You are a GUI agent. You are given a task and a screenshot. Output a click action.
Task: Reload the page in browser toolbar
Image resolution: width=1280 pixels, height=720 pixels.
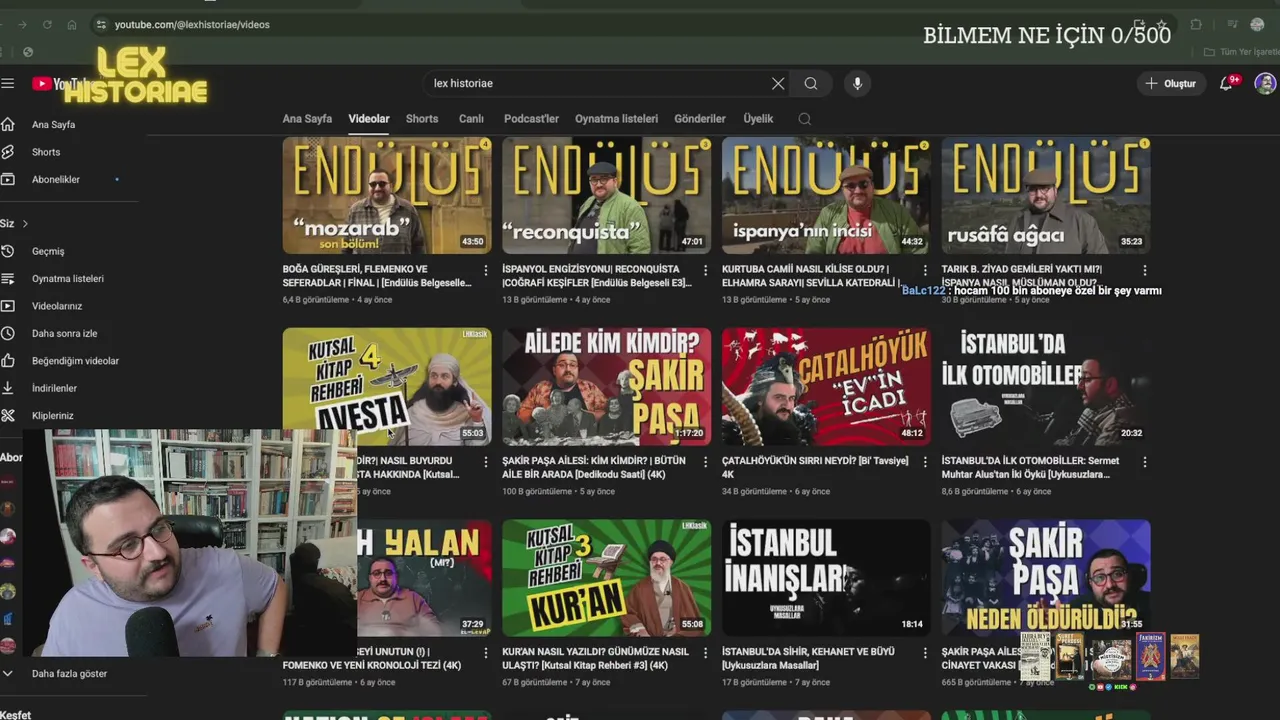point(46,24)
